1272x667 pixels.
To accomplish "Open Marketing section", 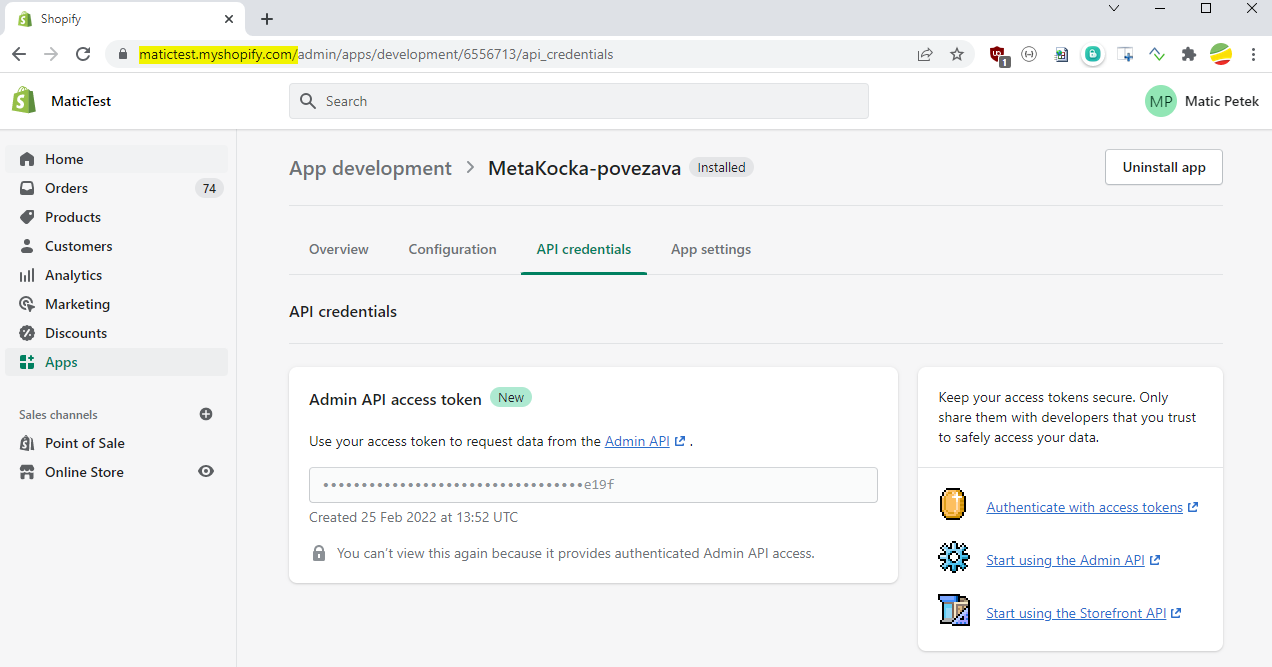I will click(x=117, y=304).
